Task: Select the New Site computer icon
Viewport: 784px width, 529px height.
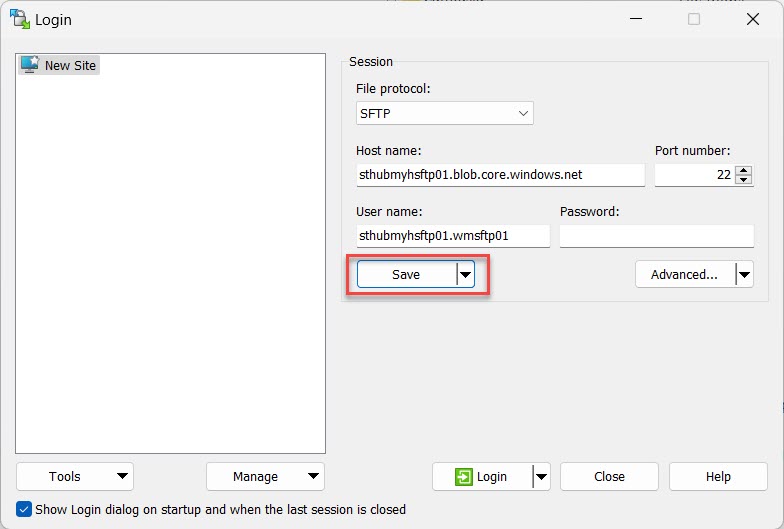Action: click(x=29, y=65)
